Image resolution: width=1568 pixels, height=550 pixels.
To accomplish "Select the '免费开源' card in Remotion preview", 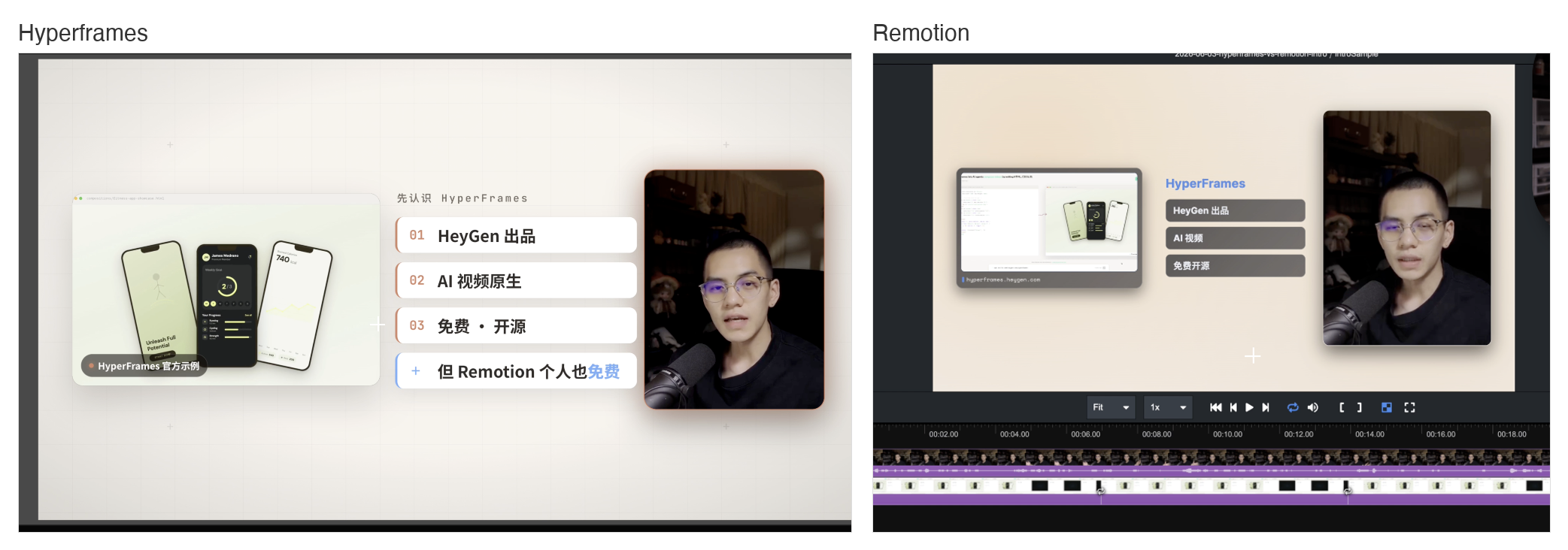I will pos(1235,266).
